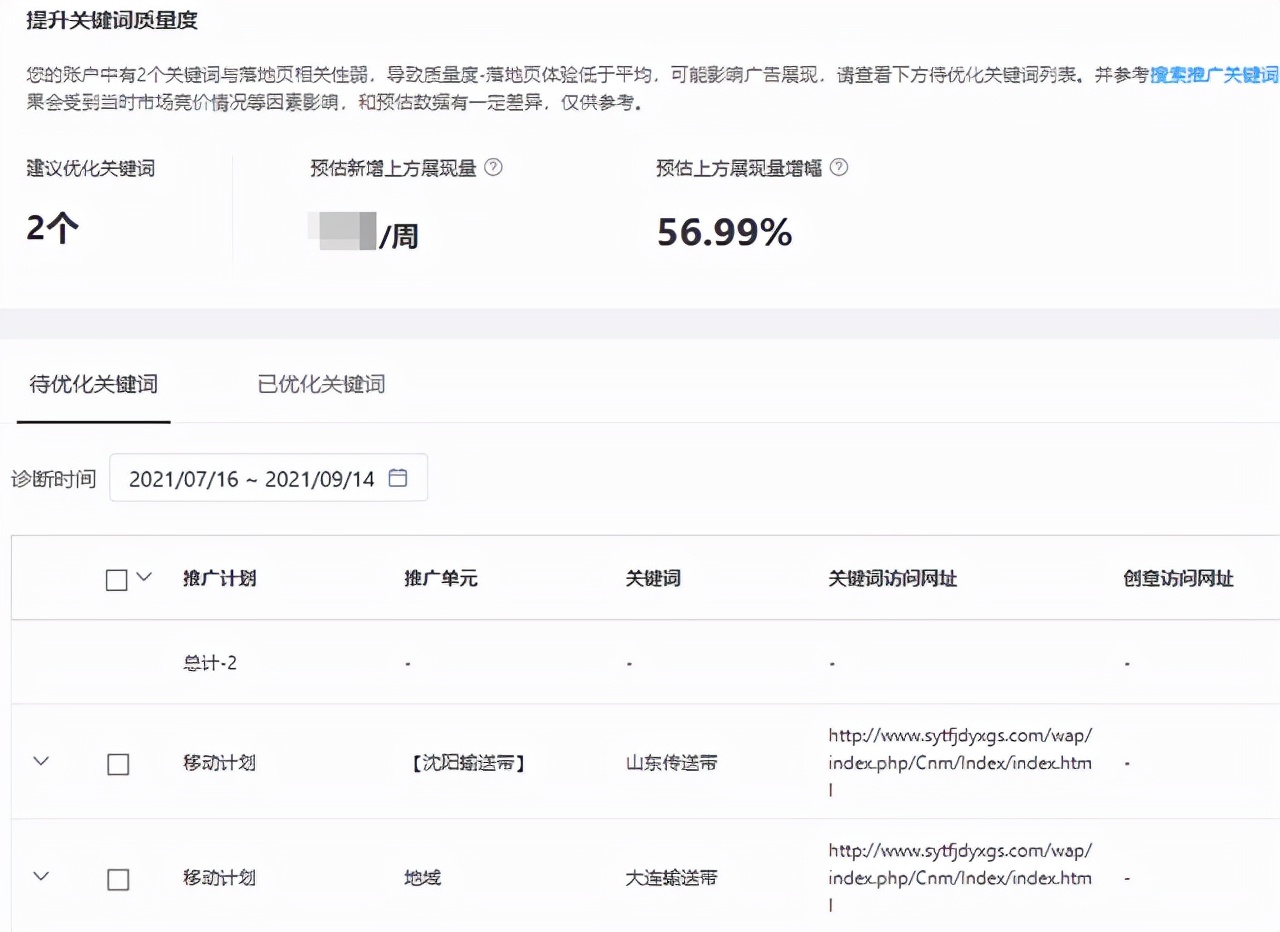Select the 待优化关键词 tab

tap(92, 384)
